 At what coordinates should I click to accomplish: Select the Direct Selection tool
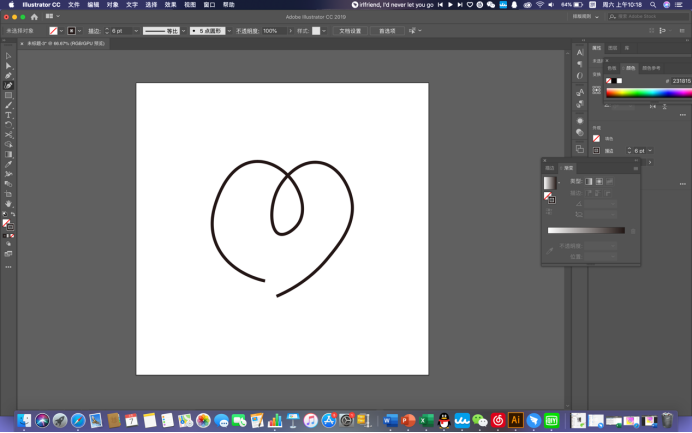8,65
